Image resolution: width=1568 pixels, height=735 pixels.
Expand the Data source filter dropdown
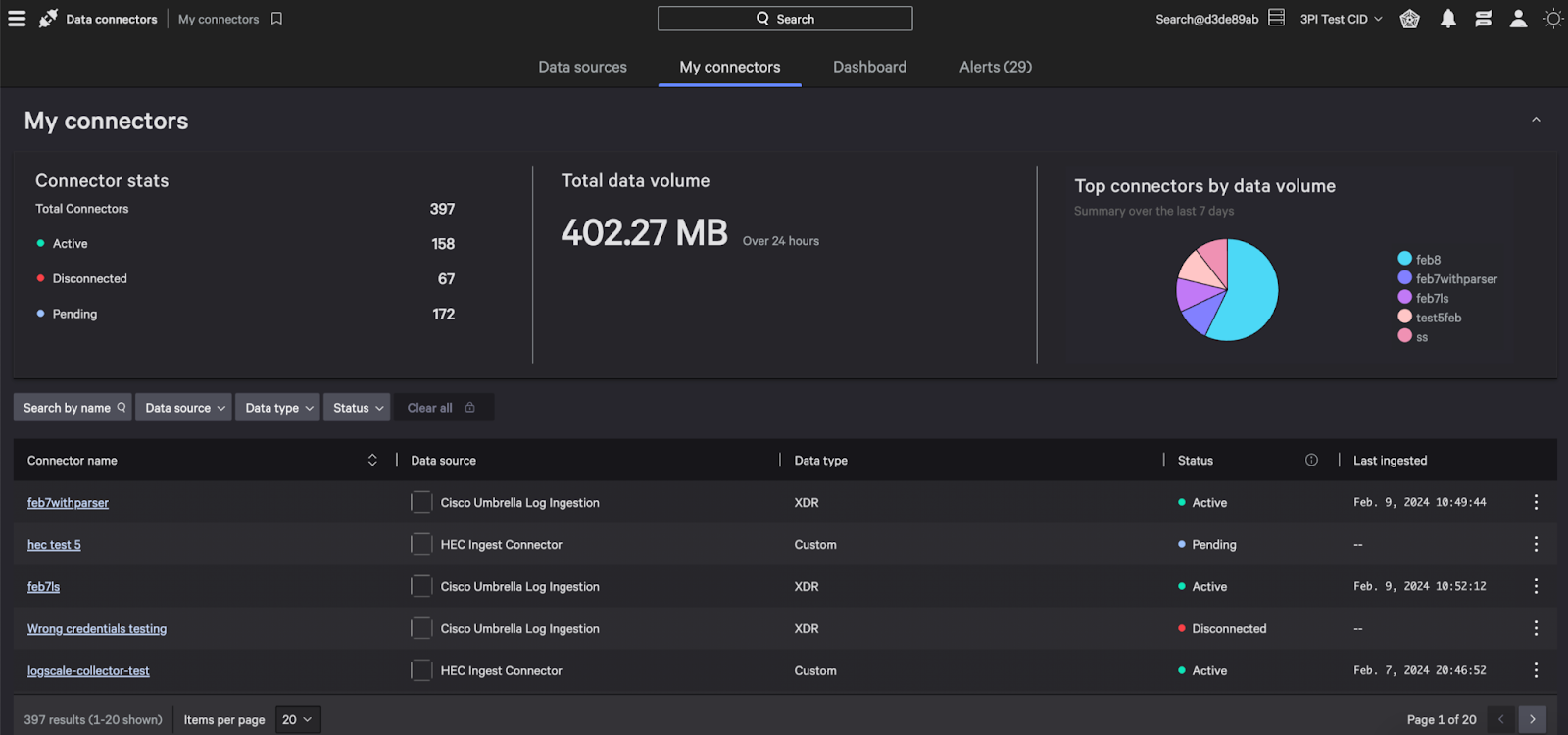[184, 408]
